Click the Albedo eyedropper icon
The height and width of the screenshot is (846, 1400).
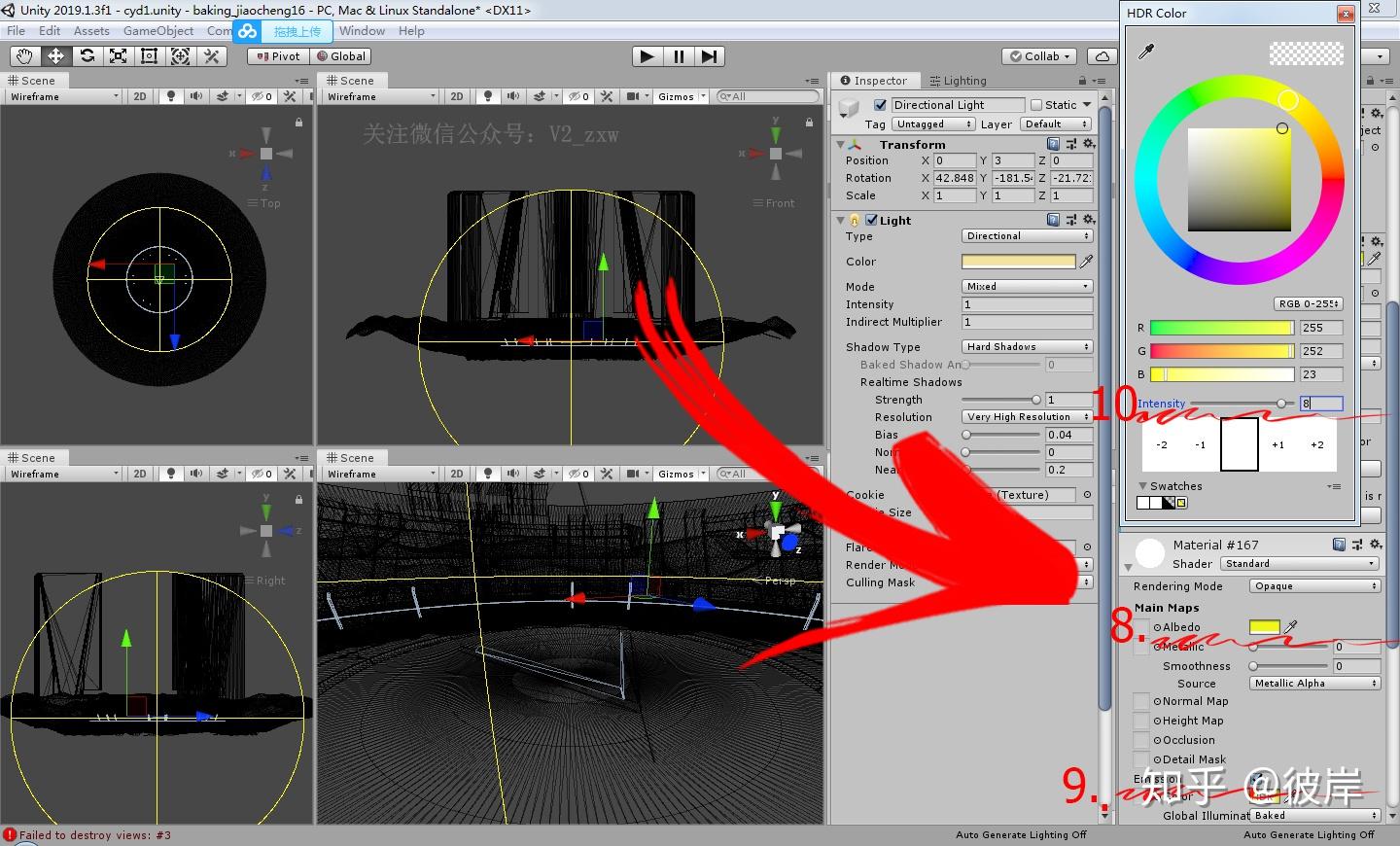1290,627
